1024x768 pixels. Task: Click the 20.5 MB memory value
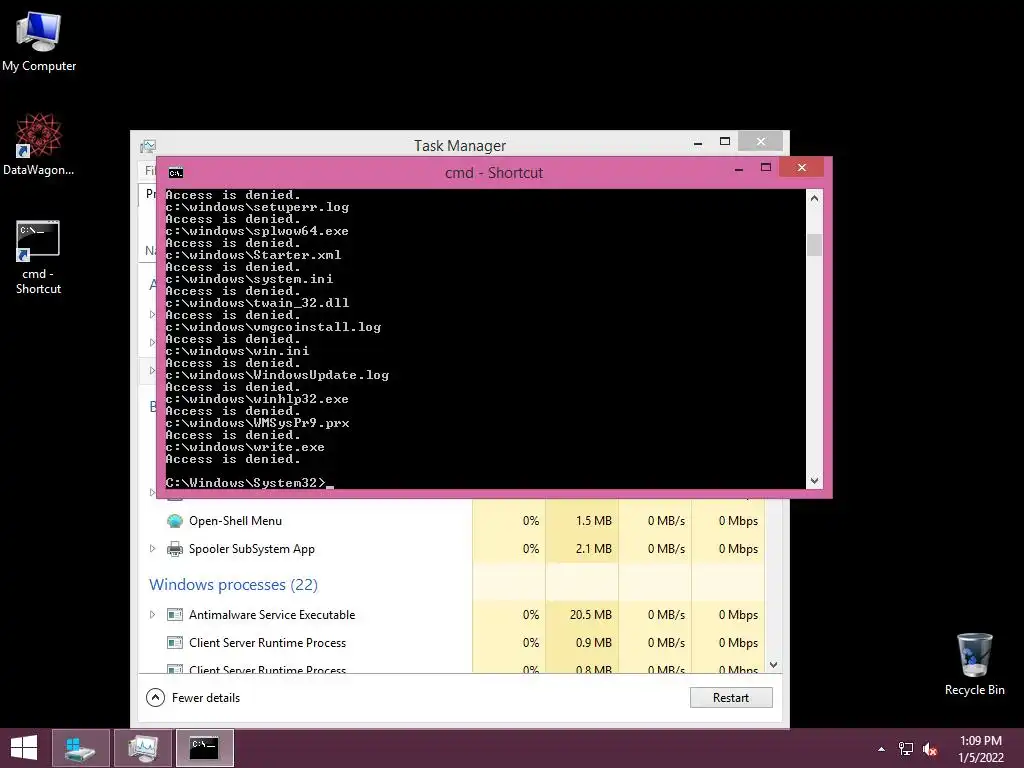pyautogui.click(x=590, y=615)
